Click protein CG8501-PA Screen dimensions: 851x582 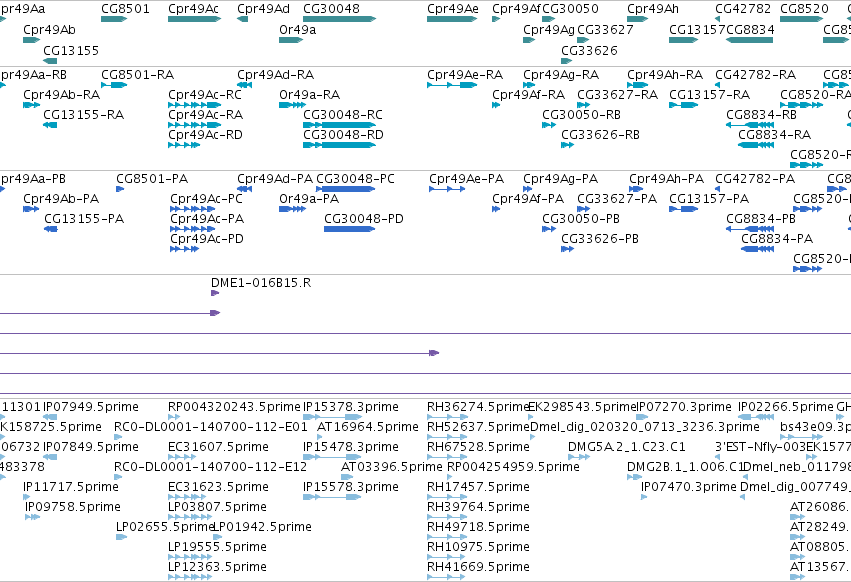[152, 179]
